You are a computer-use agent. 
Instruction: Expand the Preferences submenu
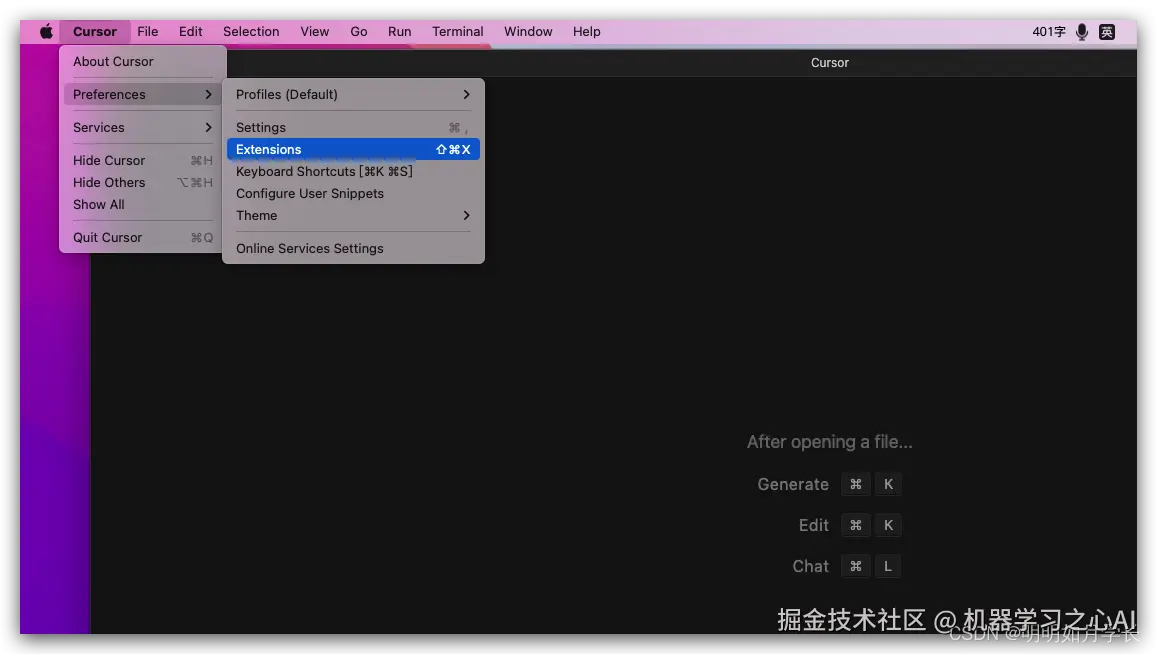coord(142,94)
